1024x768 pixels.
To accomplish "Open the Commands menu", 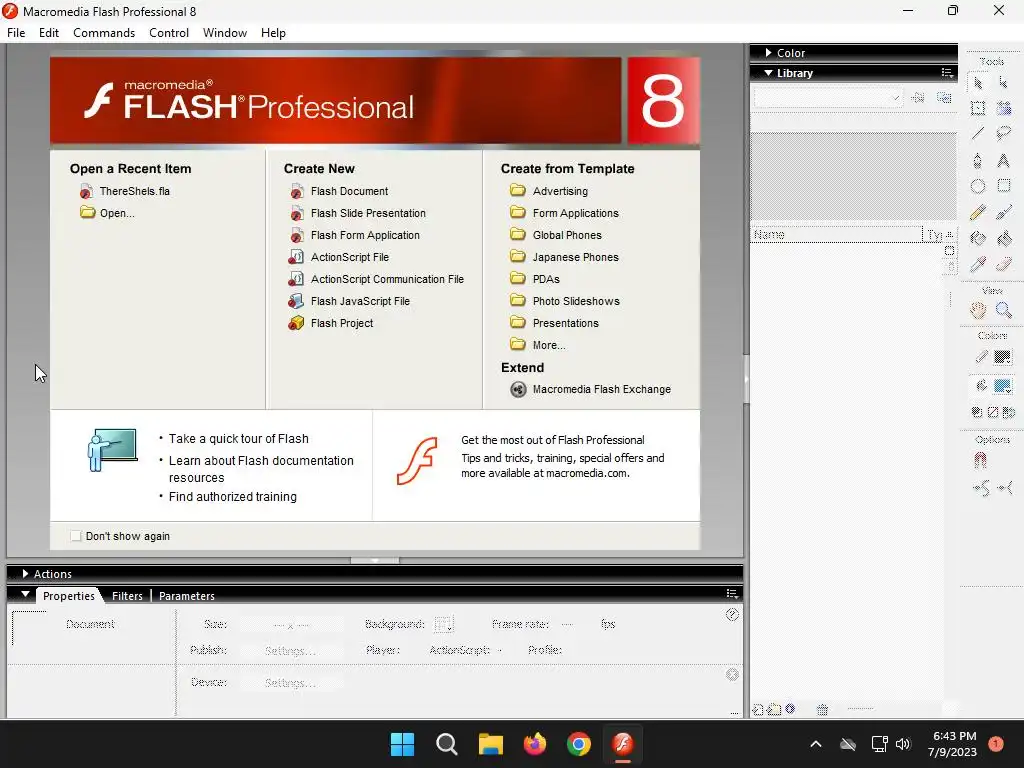I will 104,33.
